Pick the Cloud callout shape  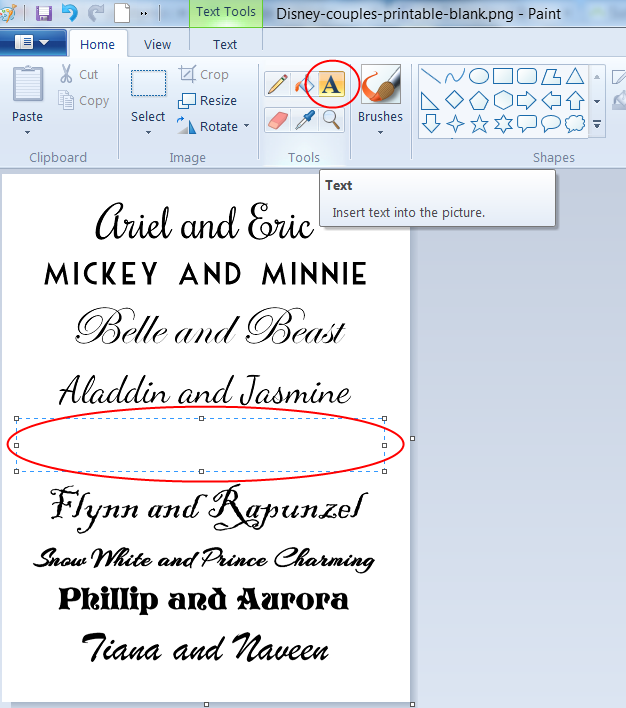pos(575,123)
